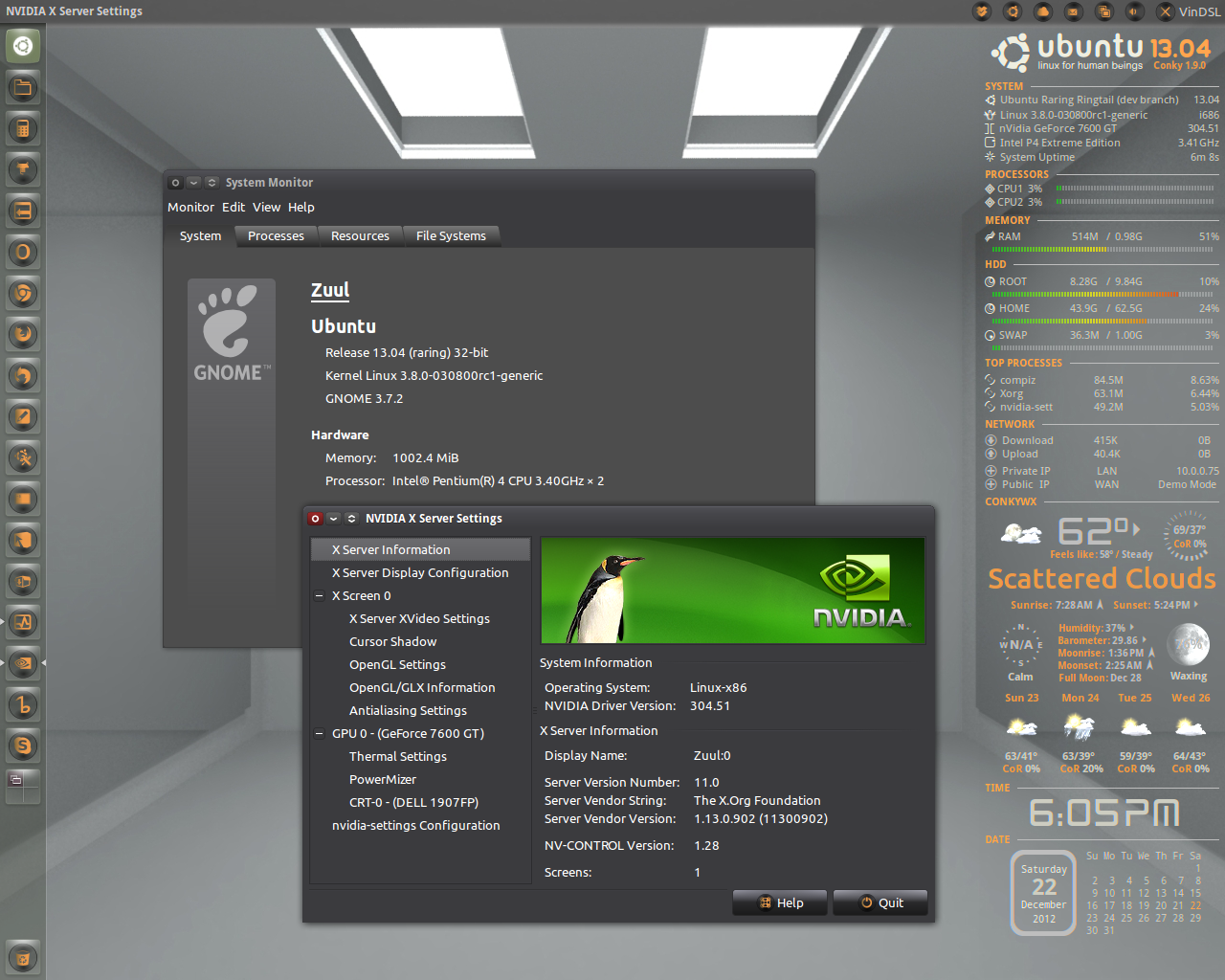Collapse the GPU 0 GeForce 7600 GT node

(319, 733)
